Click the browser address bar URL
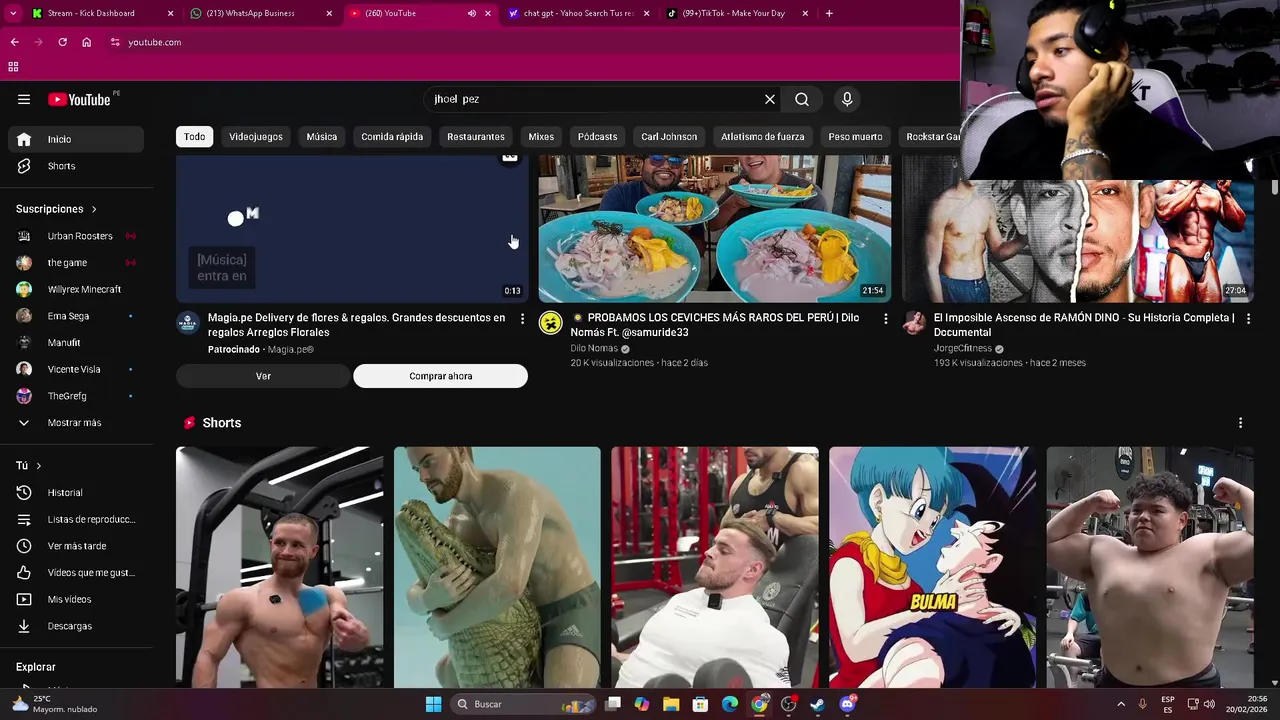This screenshot has height=720, width=1280. (x=155, y=42)
